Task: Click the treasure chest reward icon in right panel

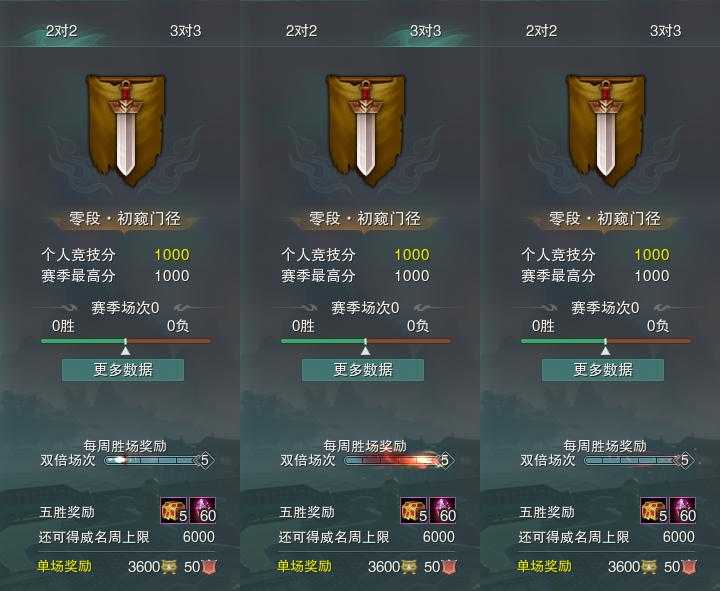Action: click(654, 511)
